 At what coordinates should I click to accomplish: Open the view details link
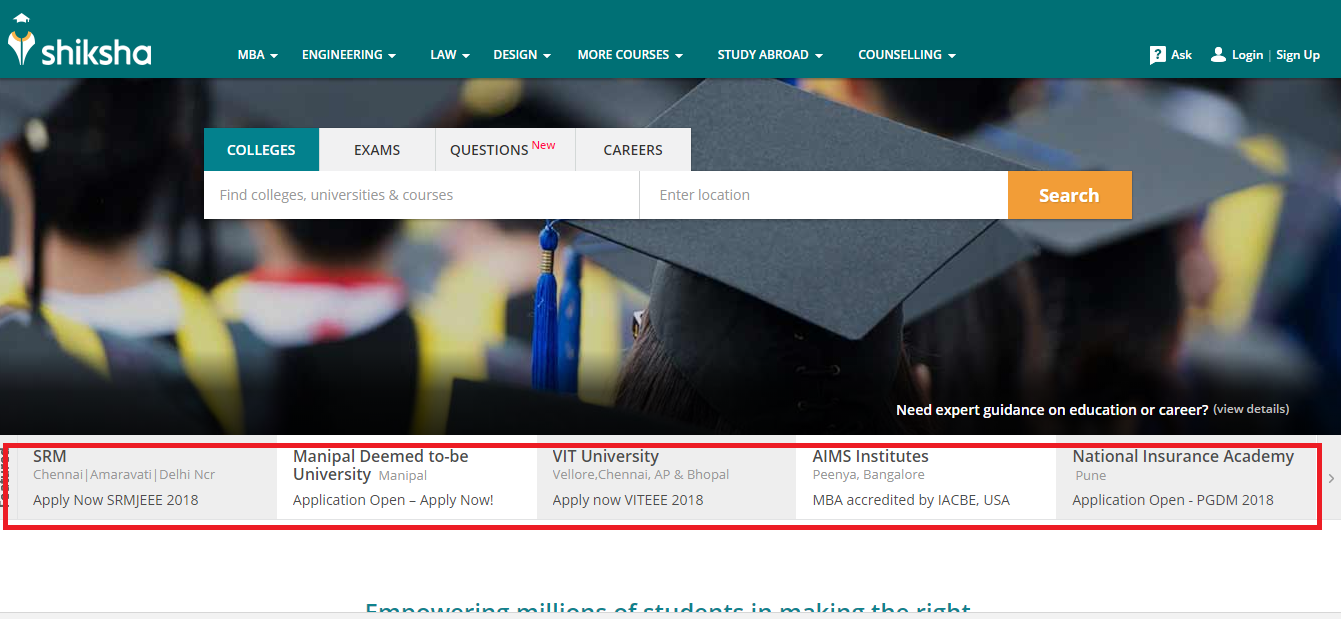point(1251,409)
